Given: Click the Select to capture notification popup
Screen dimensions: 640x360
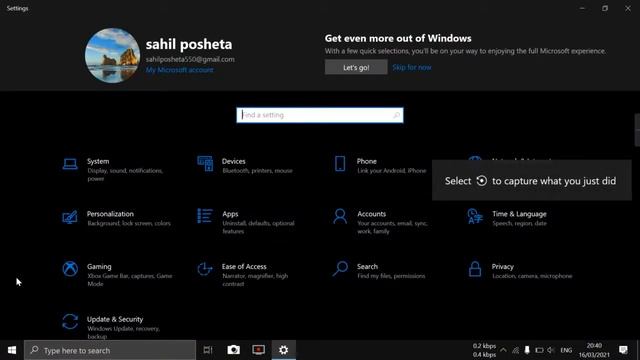Looking at the screenshot, I should click(531, 180).
